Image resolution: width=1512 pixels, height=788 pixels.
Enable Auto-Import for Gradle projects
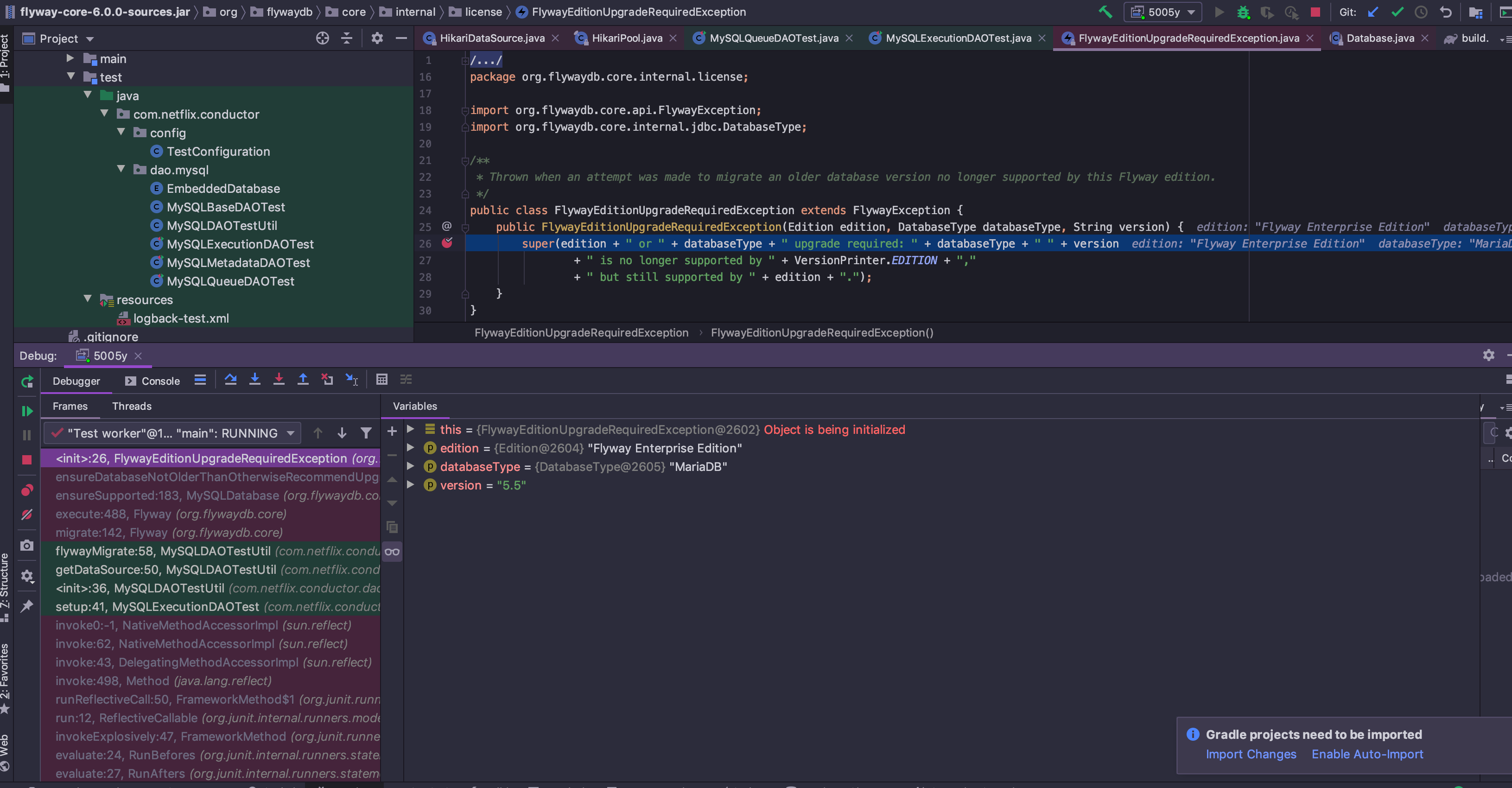(1367, 754)
